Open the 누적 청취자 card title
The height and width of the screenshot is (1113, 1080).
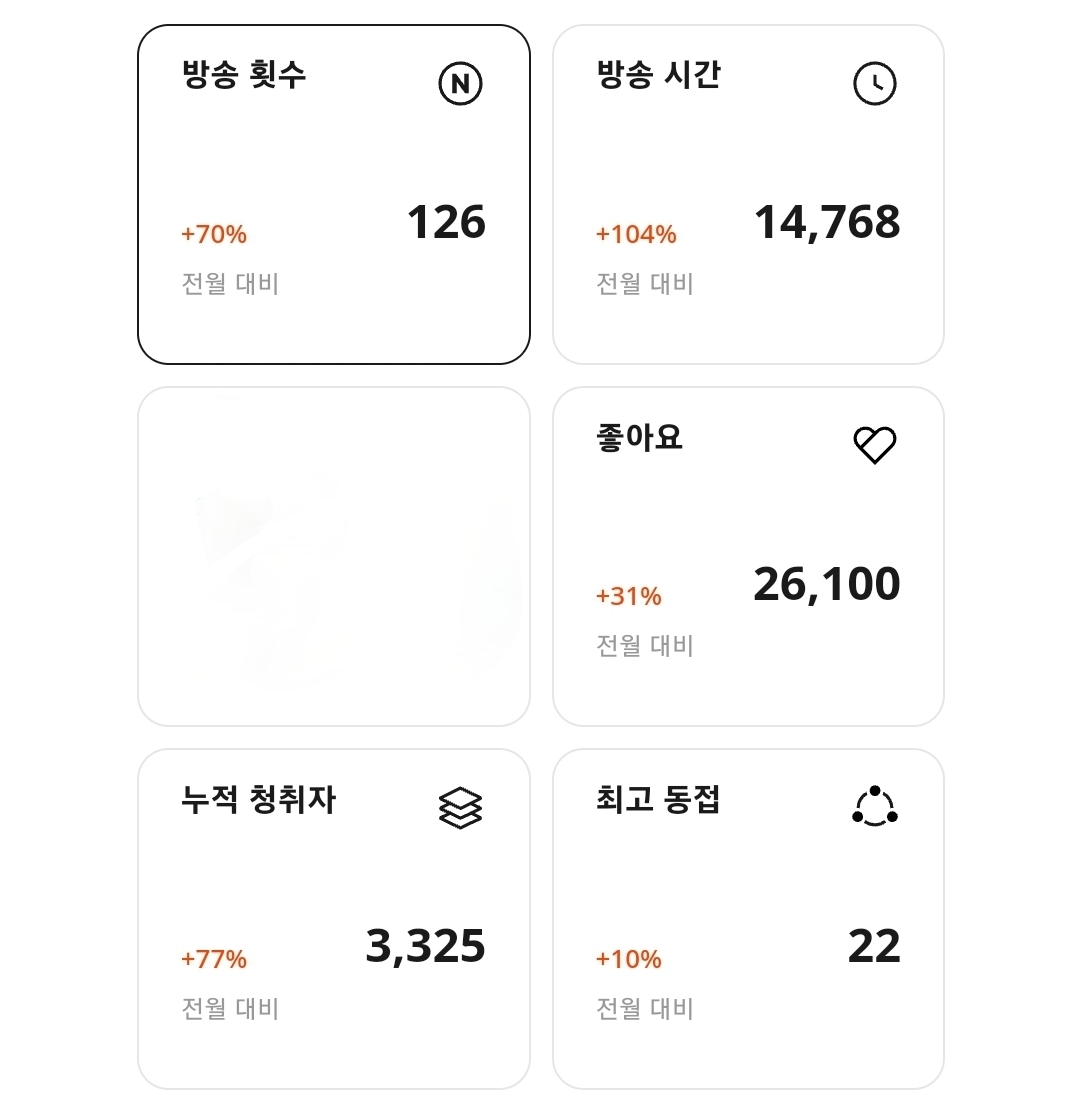coord(259,800)
